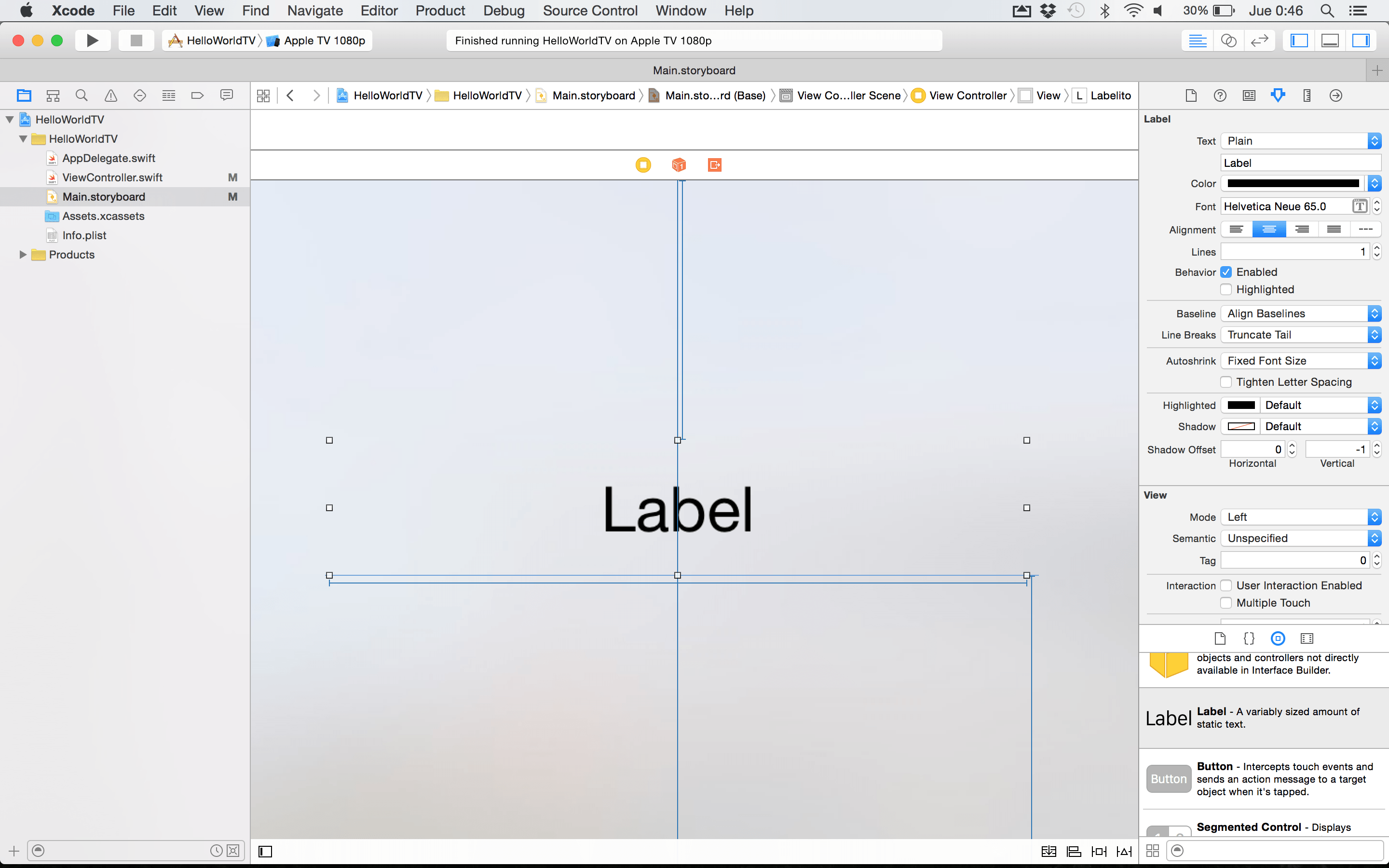Show the Assistant editor
Viewport: 1389px width, 868px height.
tap(1228, 40)
